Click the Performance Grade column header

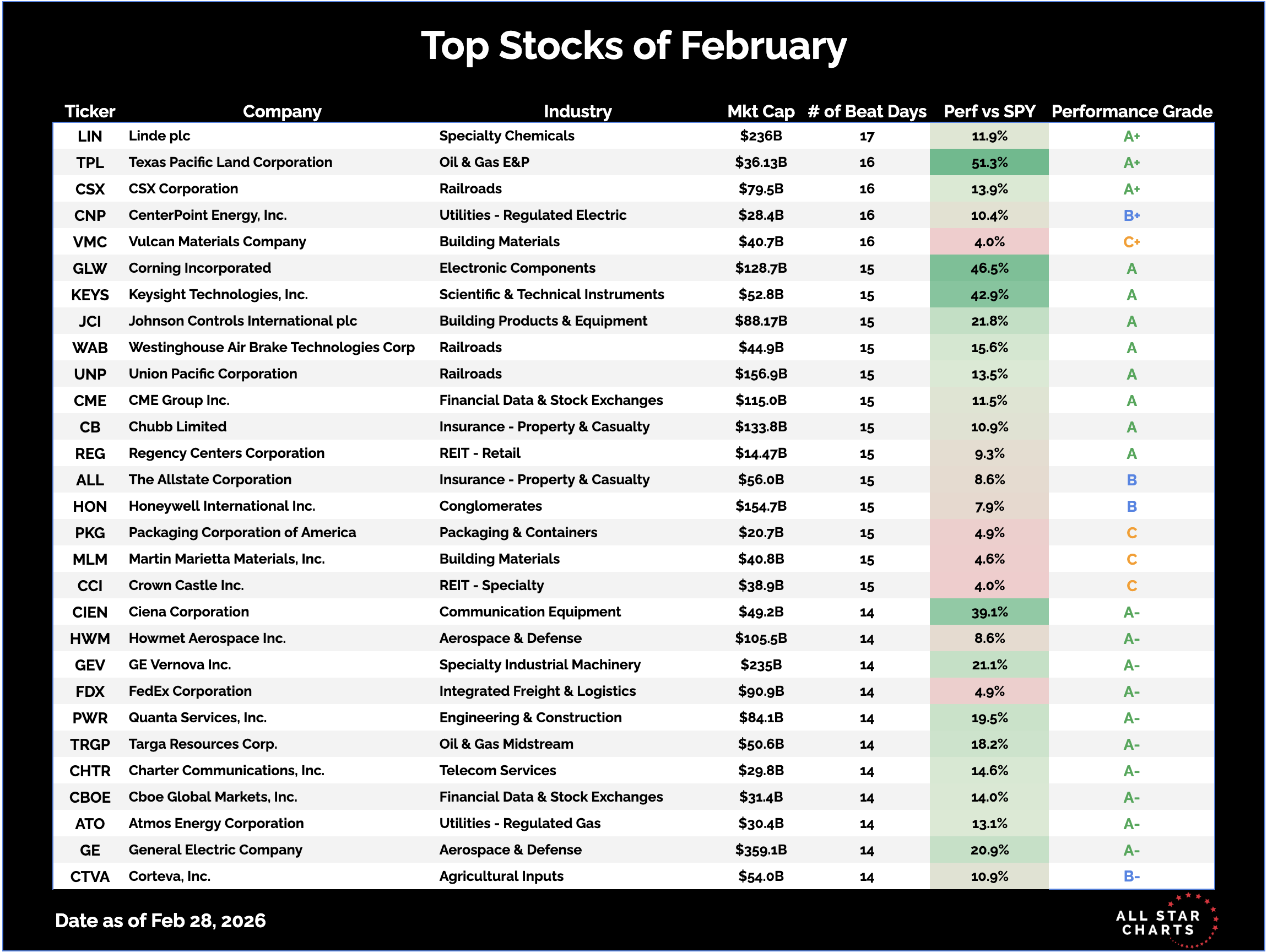pyautogui.click(x=1131, y=111)
